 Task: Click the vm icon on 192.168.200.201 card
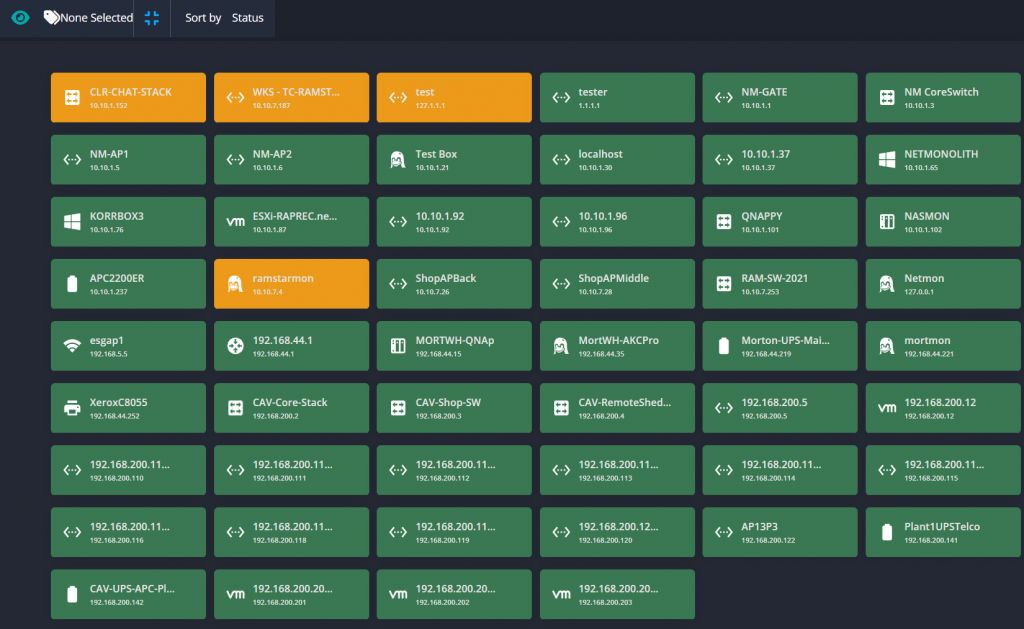(x=235, y=594)
